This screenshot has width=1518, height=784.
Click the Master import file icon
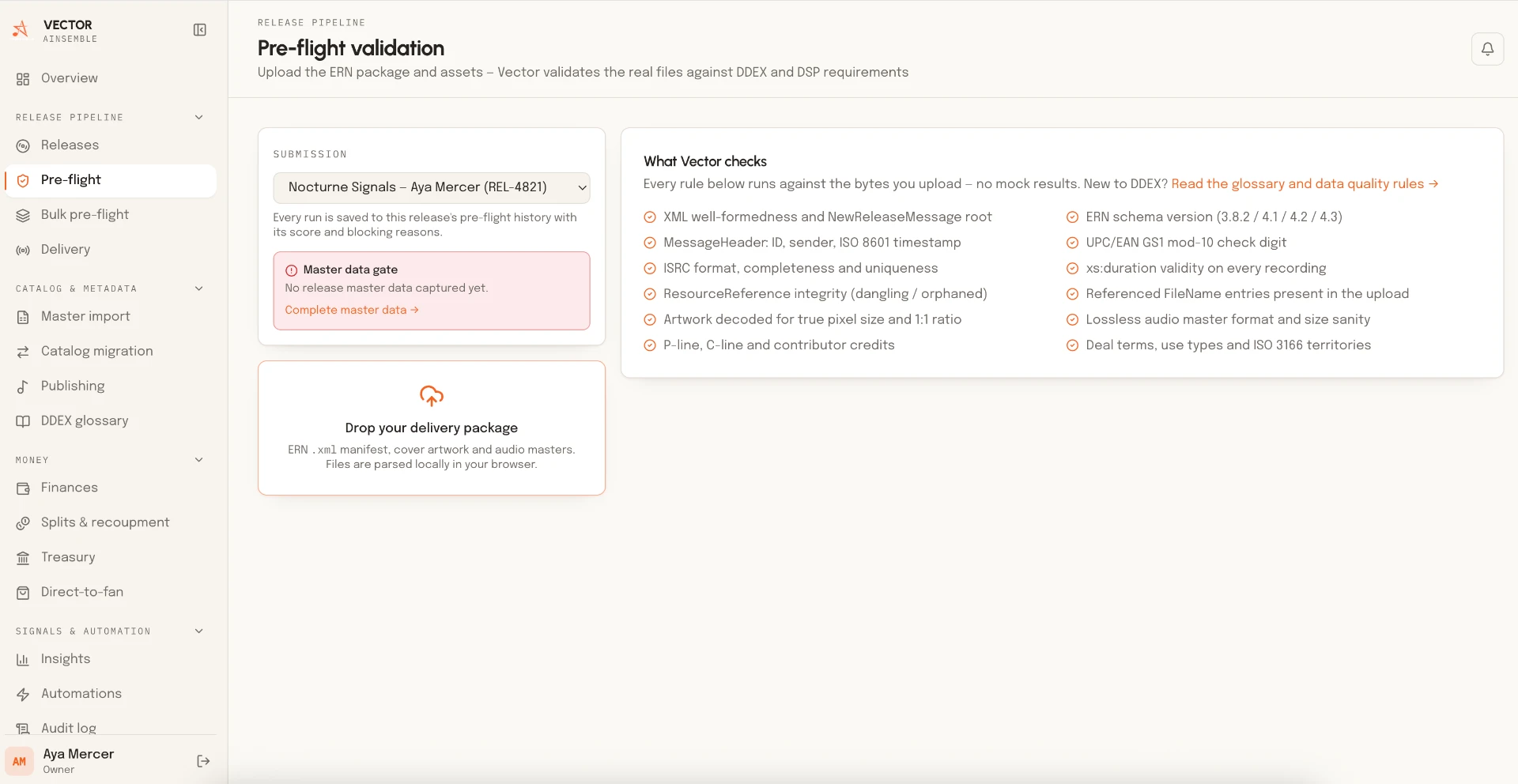(x=23, y=317)
